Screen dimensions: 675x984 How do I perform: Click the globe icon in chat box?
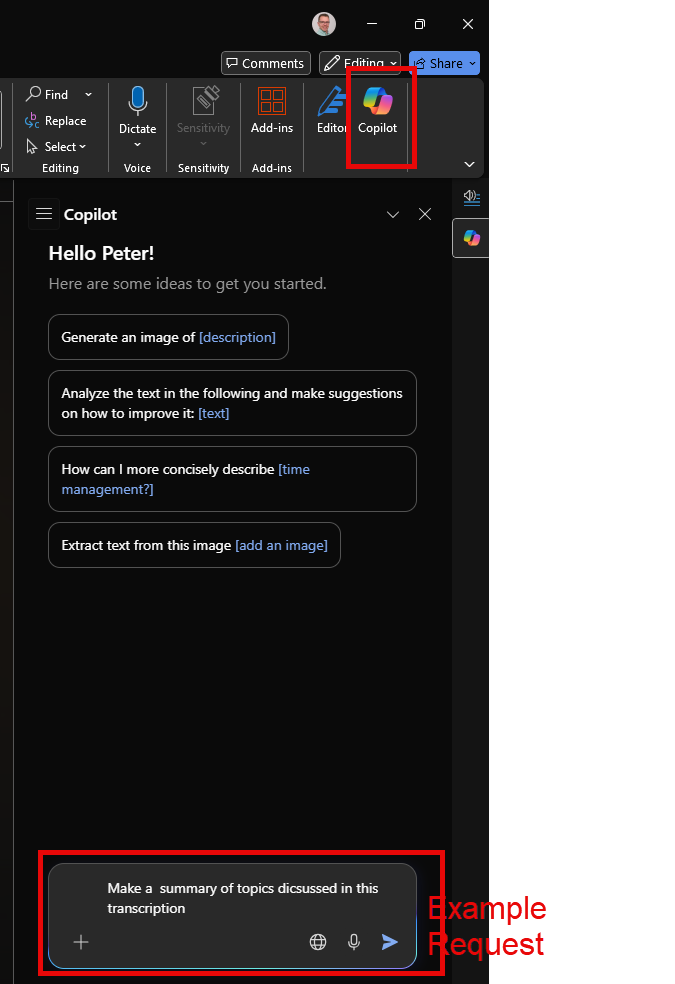[x=318, y=942]
